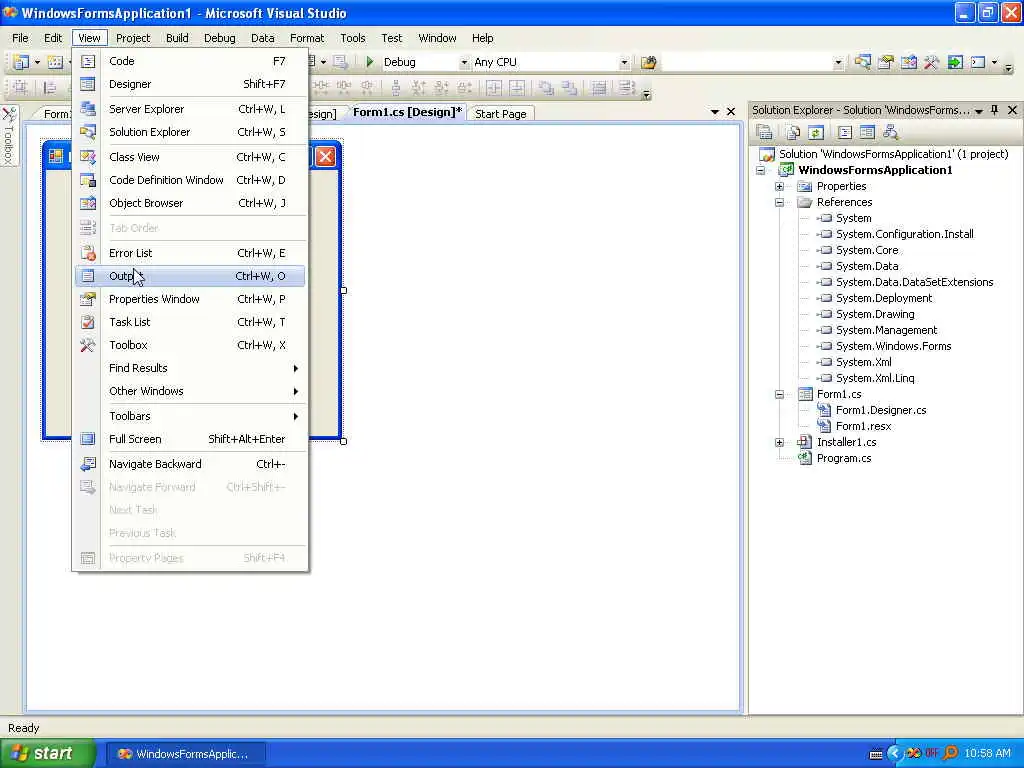The height and width of the screenshot is (768, 1024).
Task: Select Program.cs file
Action: point(844,458)
